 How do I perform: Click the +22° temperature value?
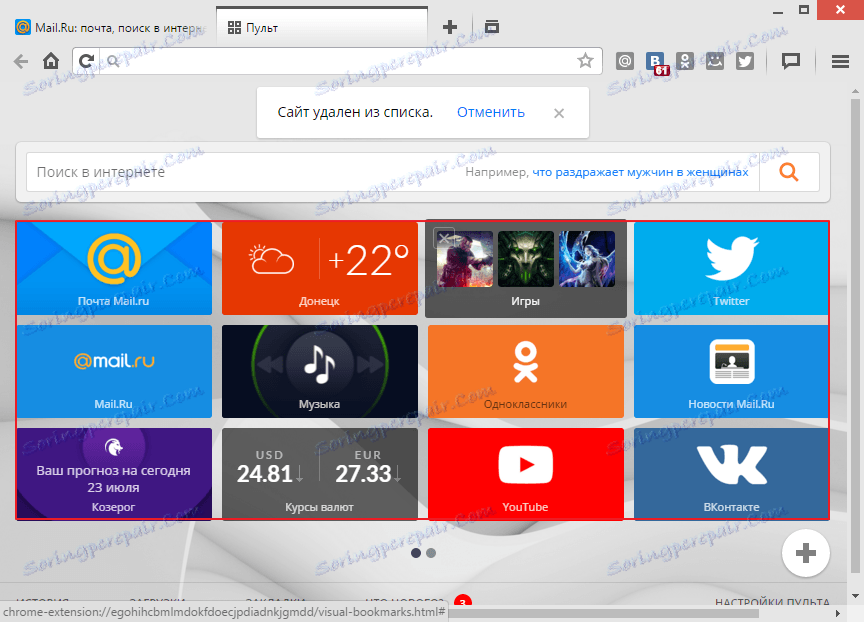[x=369, y=260]
